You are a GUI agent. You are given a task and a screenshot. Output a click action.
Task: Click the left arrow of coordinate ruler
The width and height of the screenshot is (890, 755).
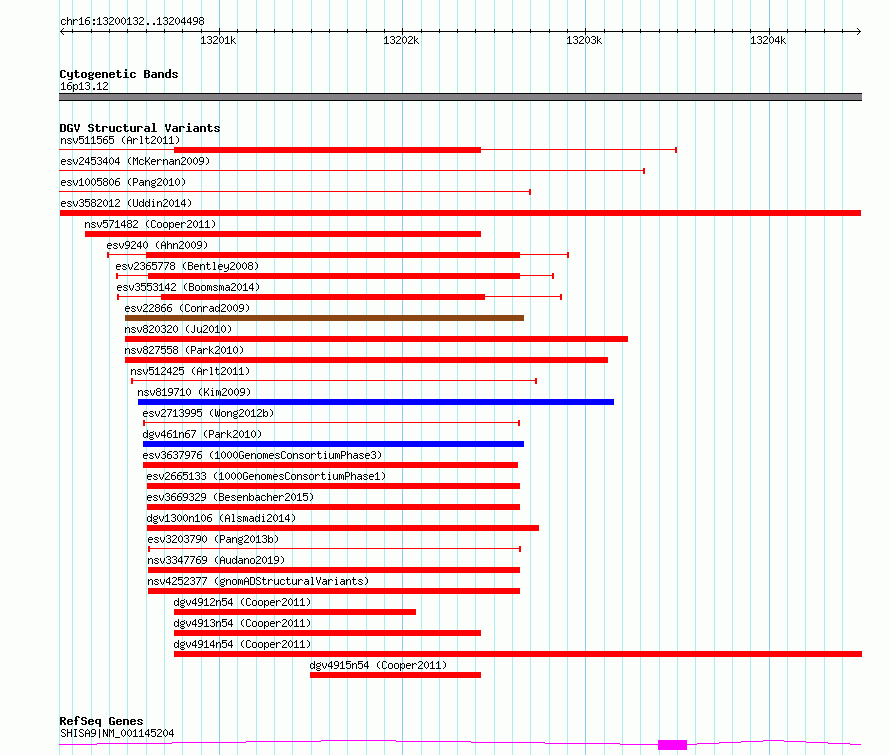pos(62,32)
